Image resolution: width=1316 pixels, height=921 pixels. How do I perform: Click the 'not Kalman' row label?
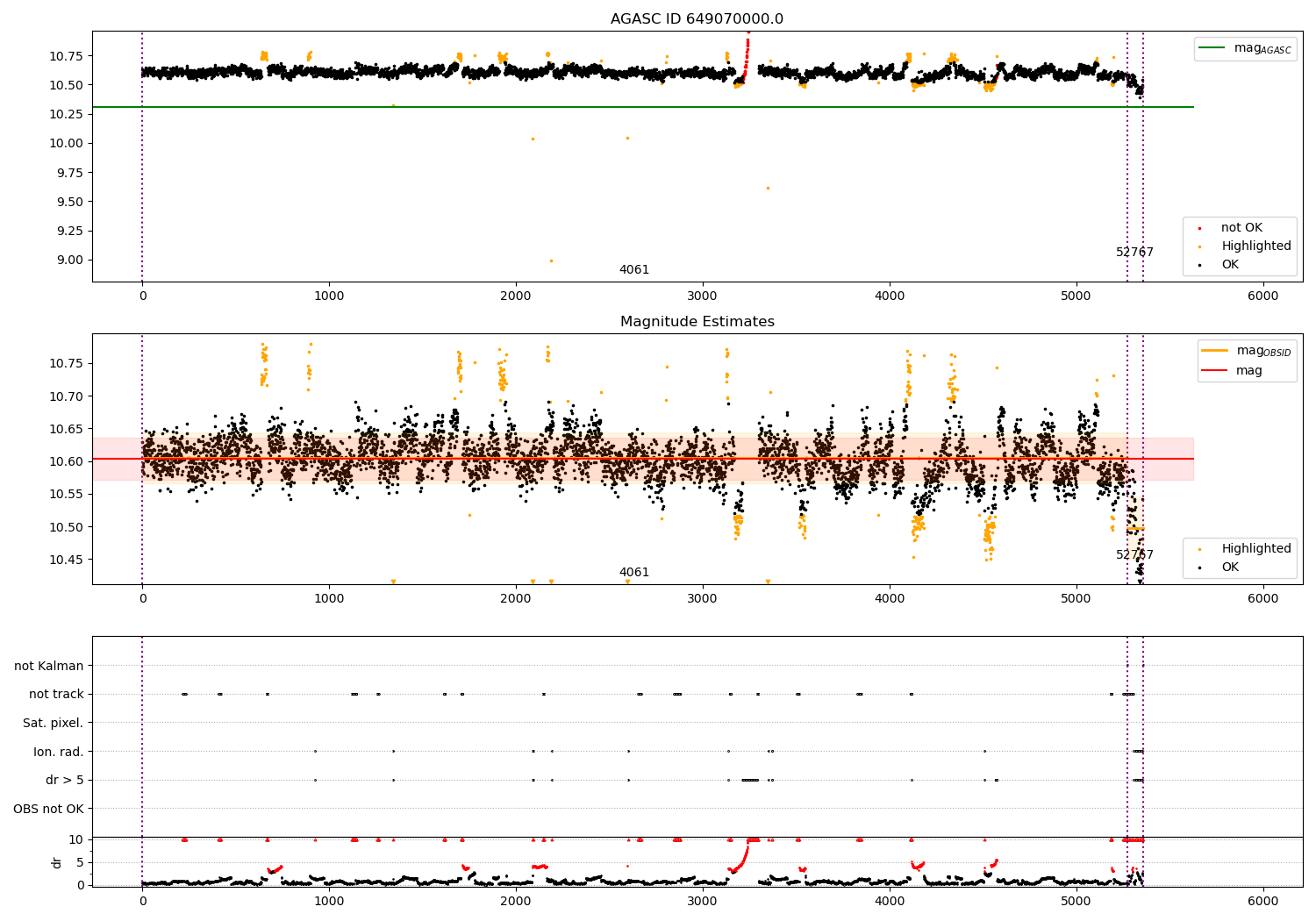click(49, 666)
